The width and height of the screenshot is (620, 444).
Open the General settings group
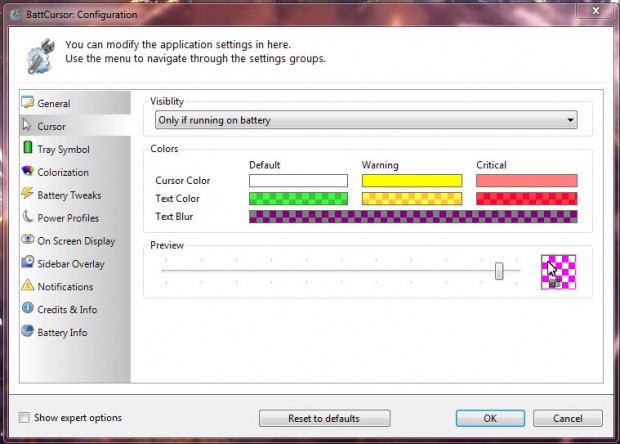click(75, 103)
